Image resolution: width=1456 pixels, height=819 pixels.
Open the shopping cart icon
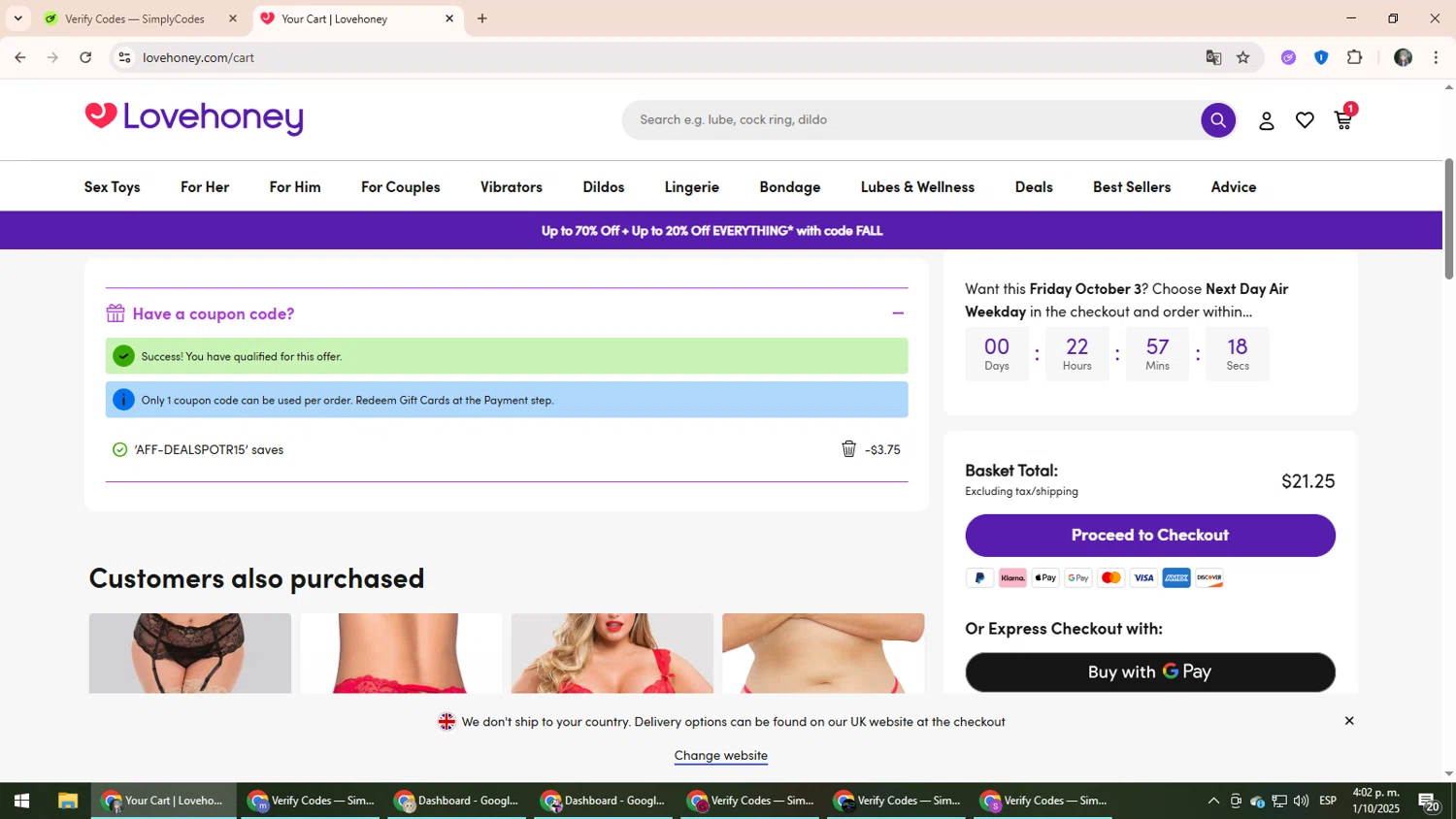pos(1344,118)
